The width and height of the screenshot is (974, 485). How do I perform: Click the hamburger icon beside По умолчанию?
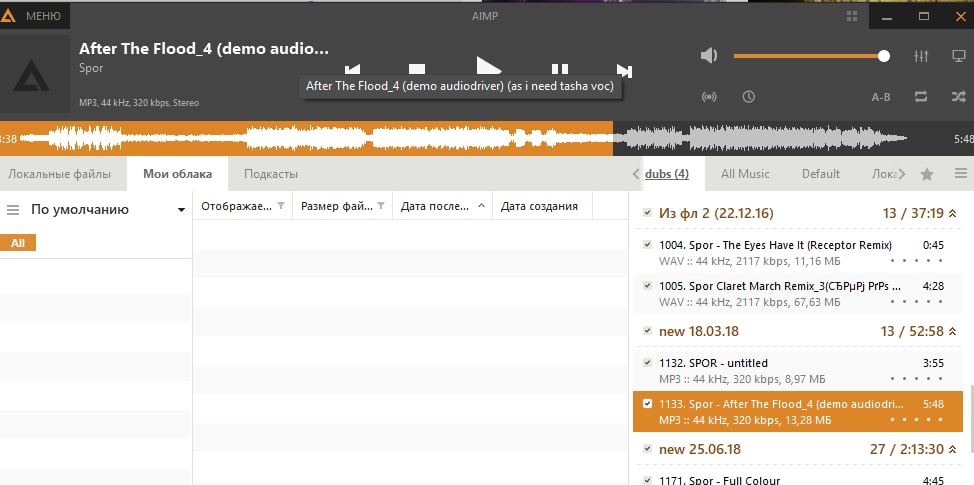13,210
